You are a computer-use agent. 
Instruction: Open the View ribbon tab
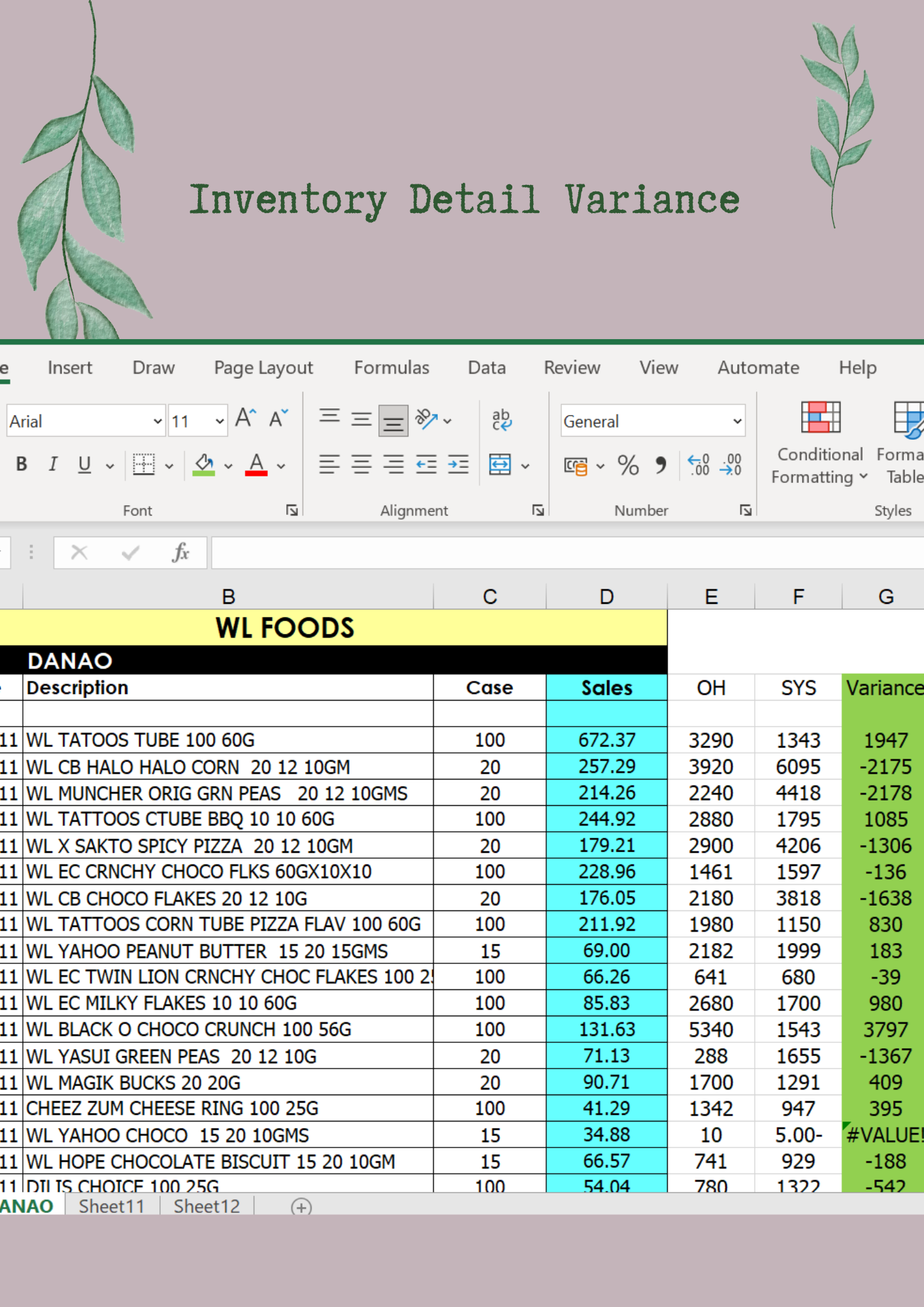tap(659, 368)
